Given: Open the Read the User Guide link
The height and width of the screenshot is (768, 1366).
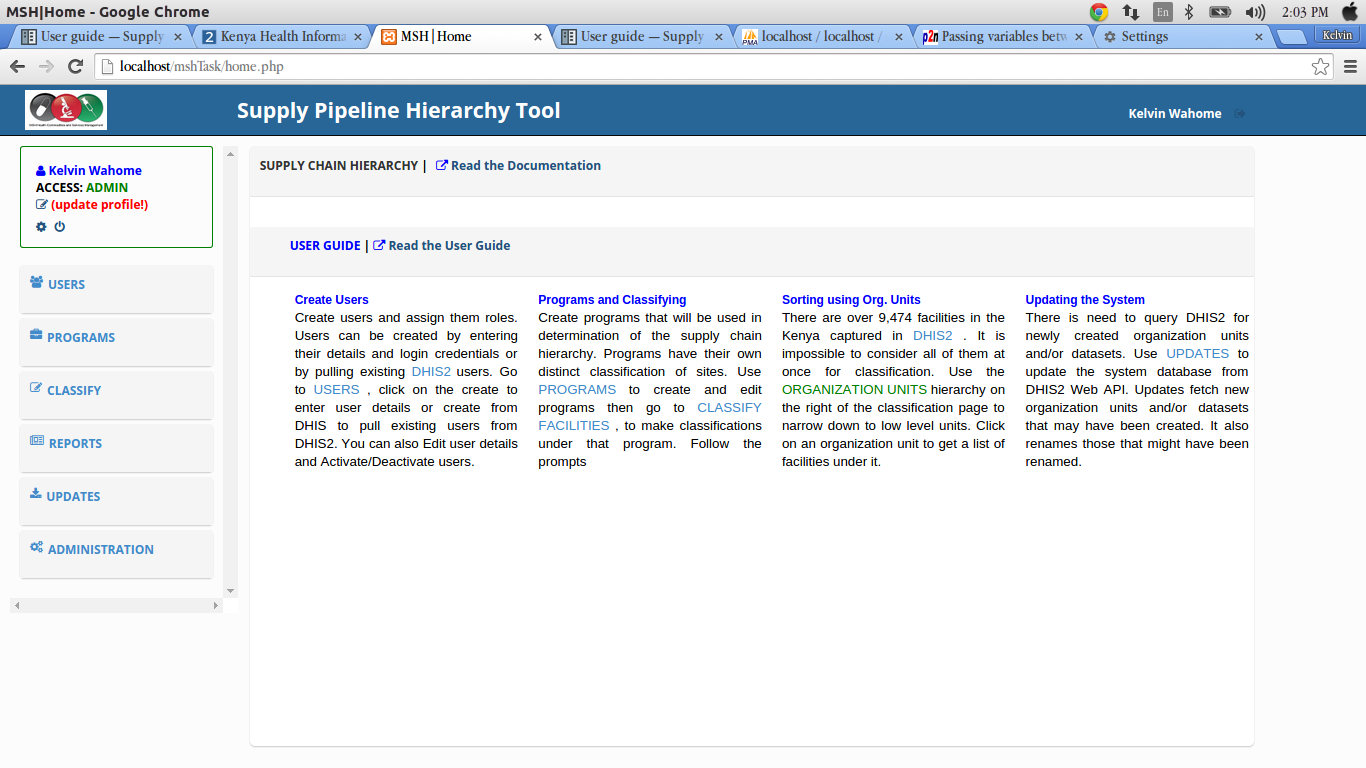Looking at the screenshot, I should tap(449, 246).
